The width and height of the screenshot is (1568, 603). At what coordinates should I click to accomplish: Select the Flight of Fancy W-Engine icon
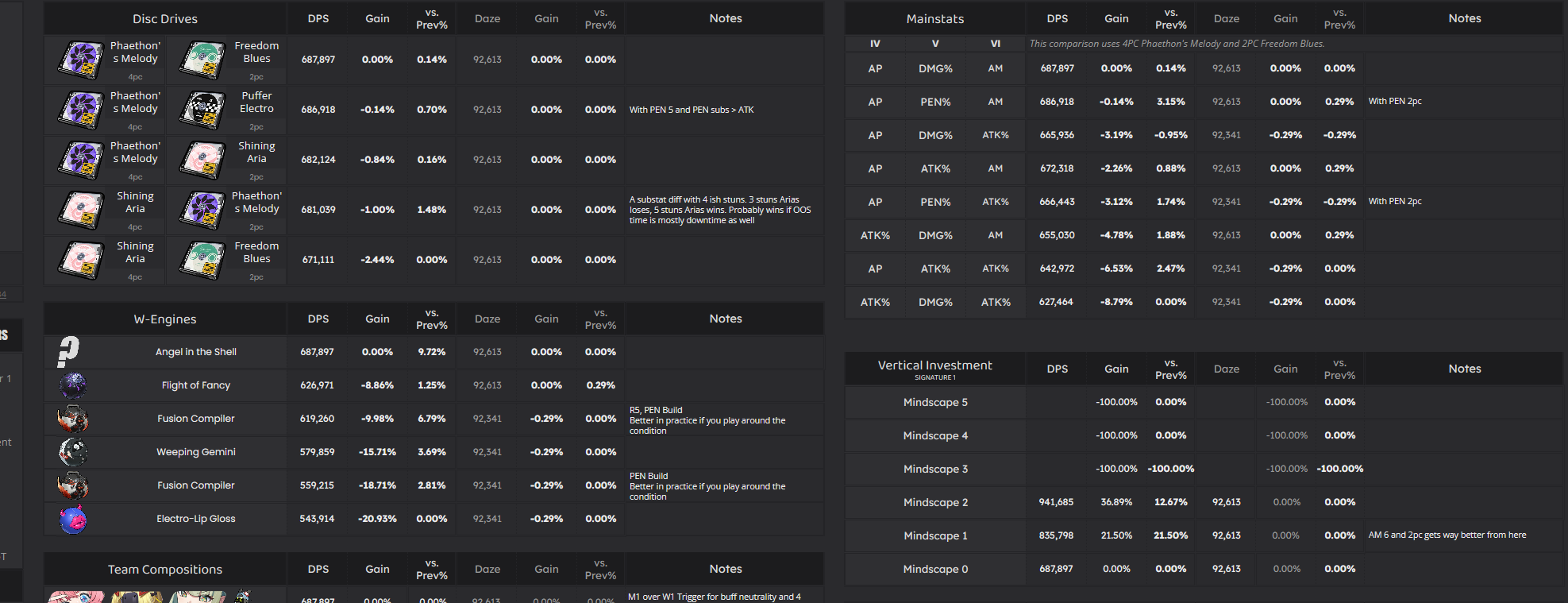73,385
